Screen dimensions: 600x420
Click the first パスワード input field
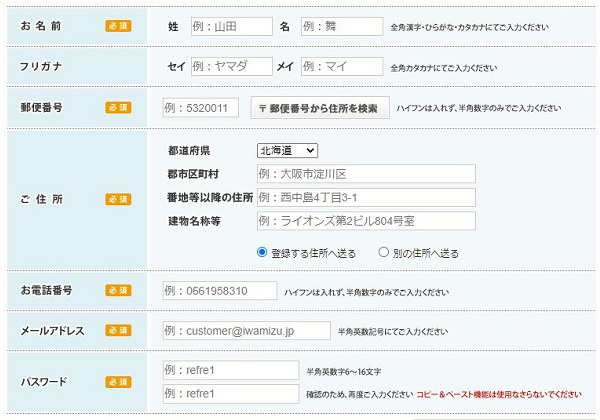230,371
